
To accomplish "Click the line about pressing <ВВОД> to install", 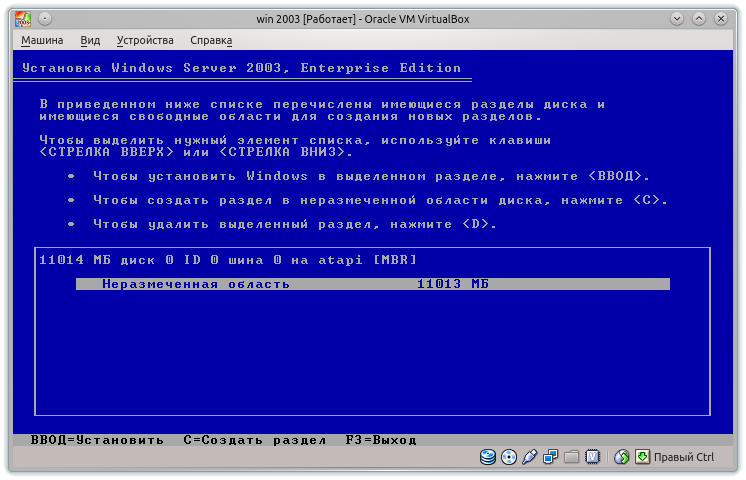I will tap(371, 176).
